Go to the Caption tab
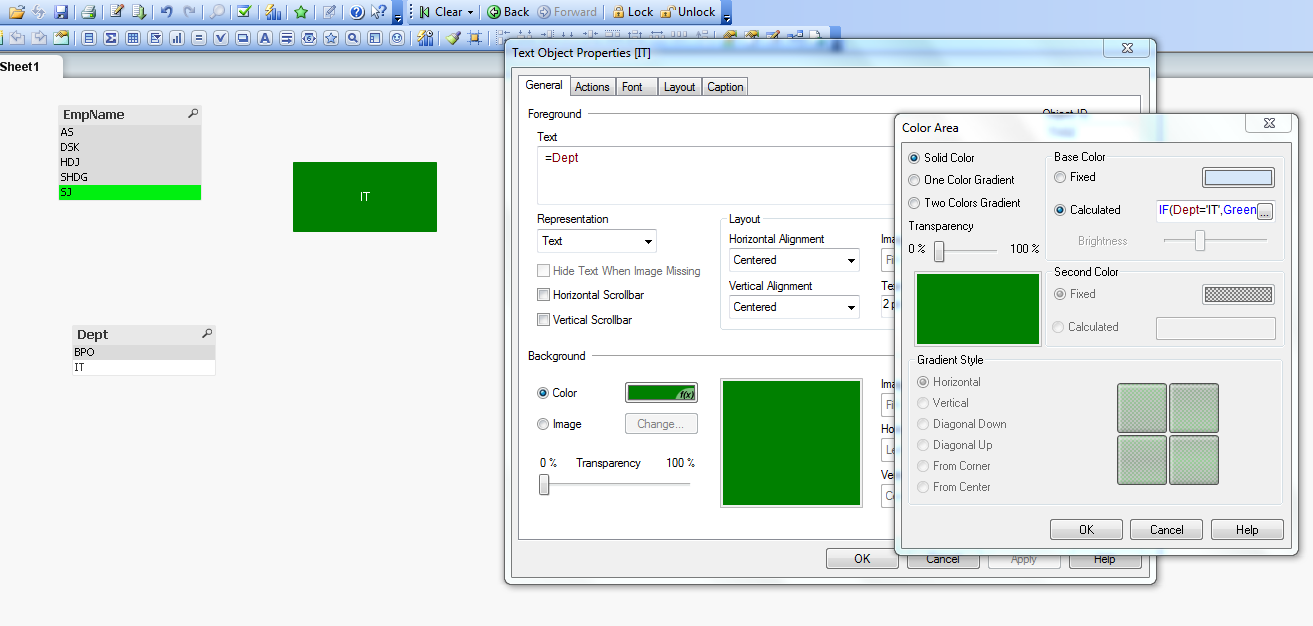Image resolution: width=1313 pixels, height=626 pixels. 725,87
